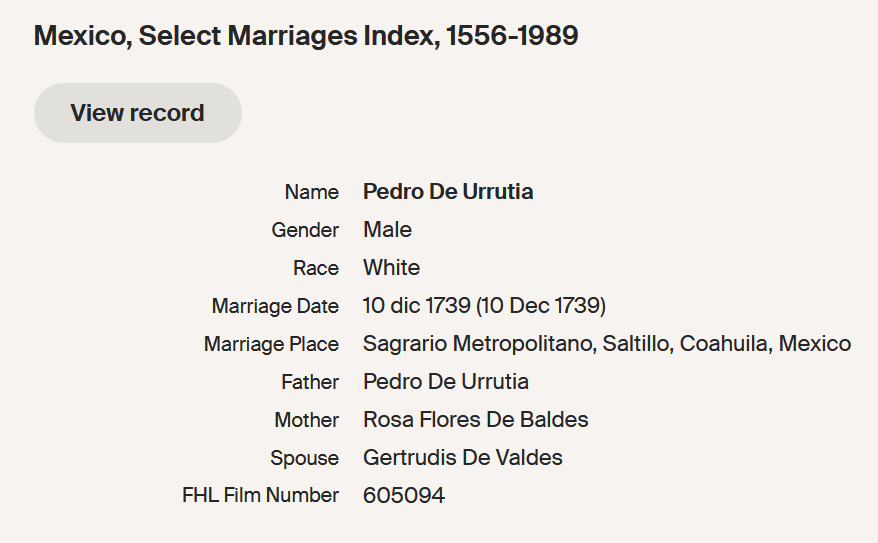Select the Gender value Male
This screenshot has height=543, width=878.
(387, 230)
